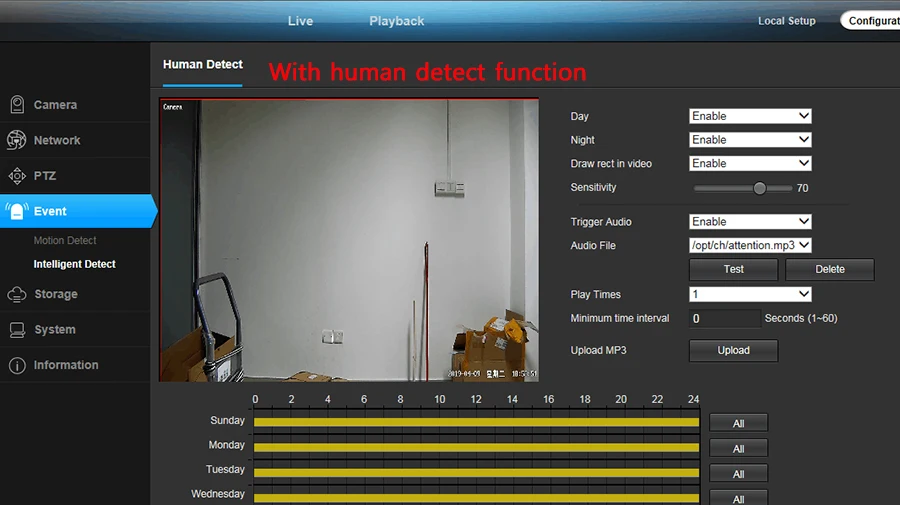Select Intelligent Detect submenu item
This screenshot has height=505, width=900.
pyautogui.click(x=75, y=264)
